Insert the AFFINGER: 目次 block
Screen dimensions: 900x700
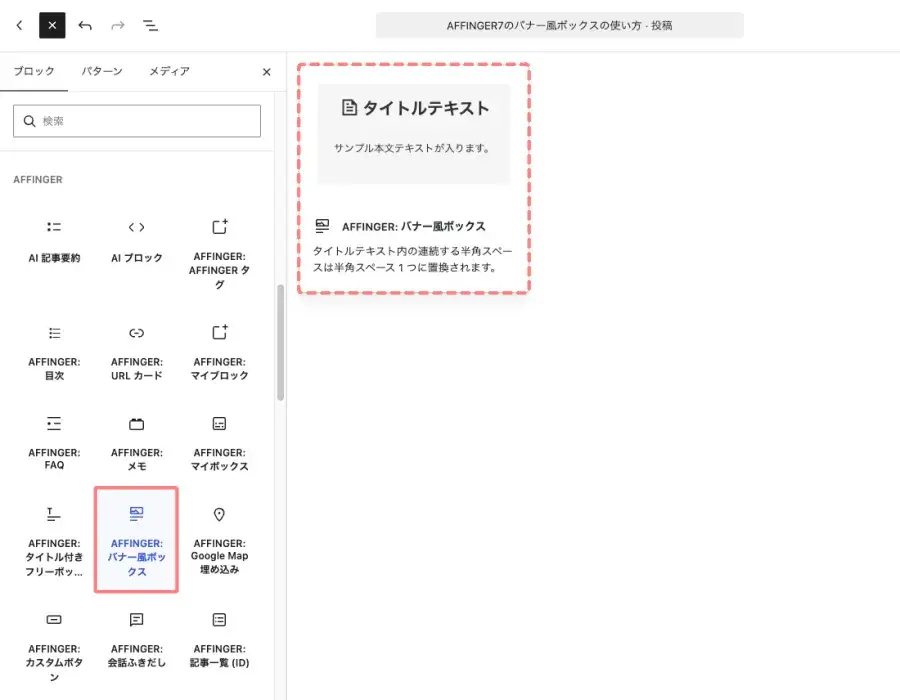pos(54,352)
